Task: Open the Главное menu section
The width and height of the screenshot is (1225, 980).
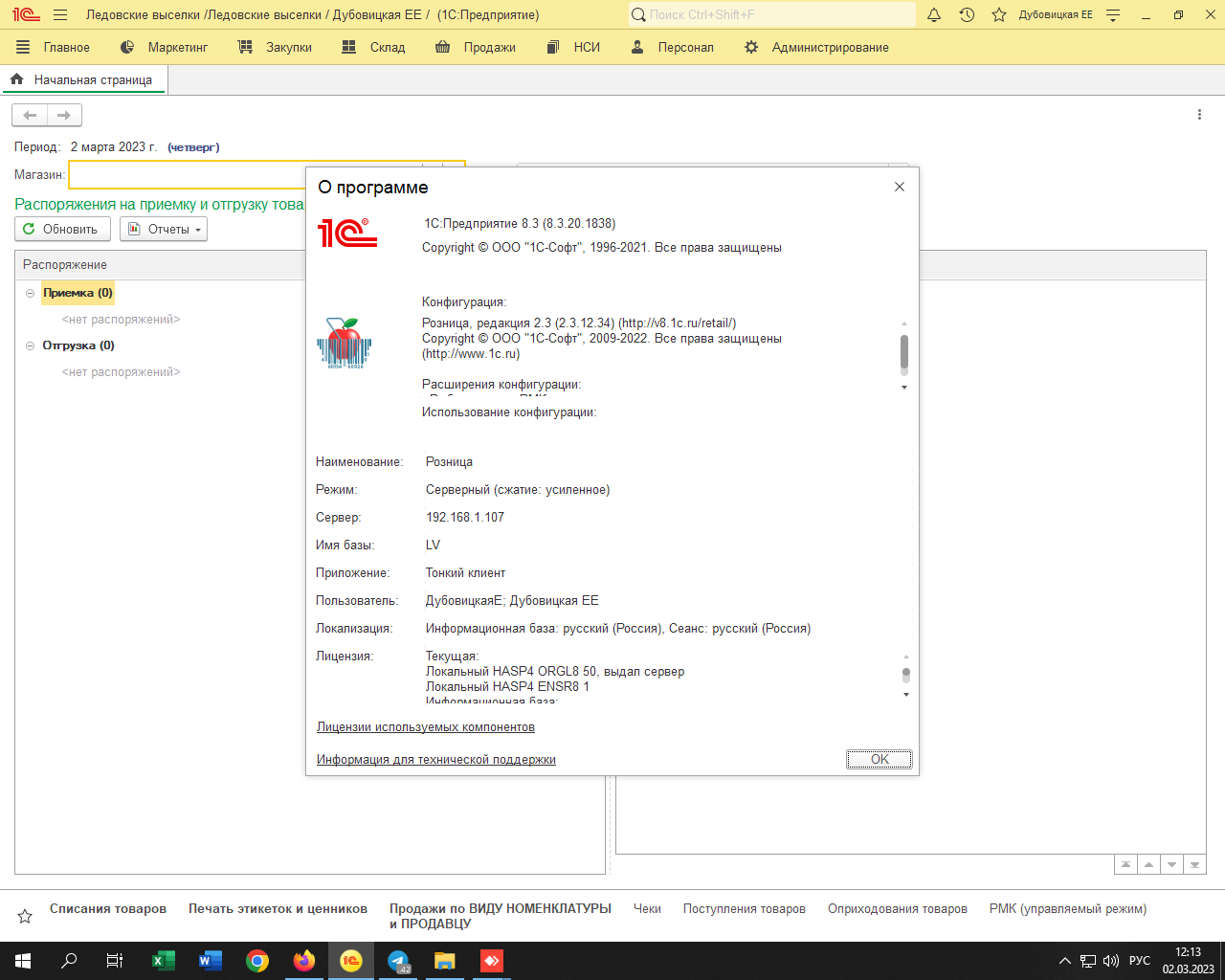Action: point(54,47)
